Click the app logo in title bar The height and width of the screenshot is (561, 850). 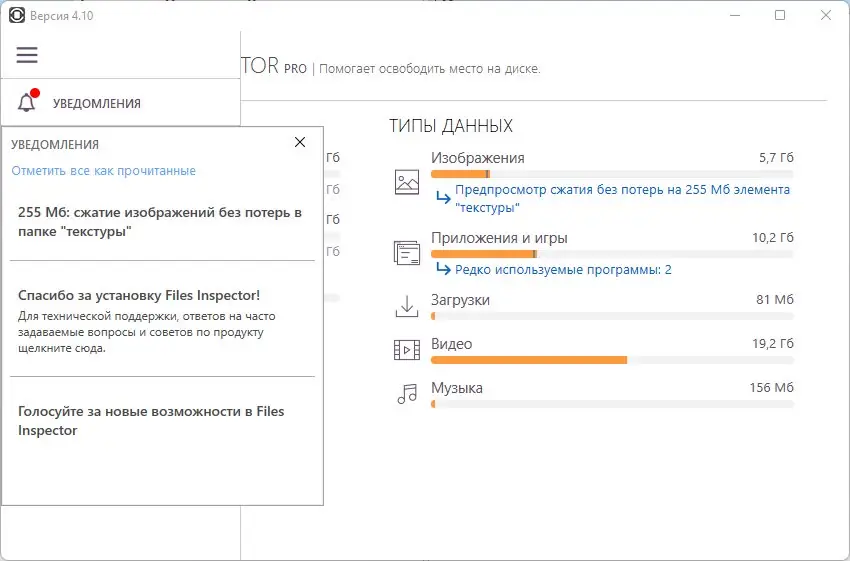17,15
